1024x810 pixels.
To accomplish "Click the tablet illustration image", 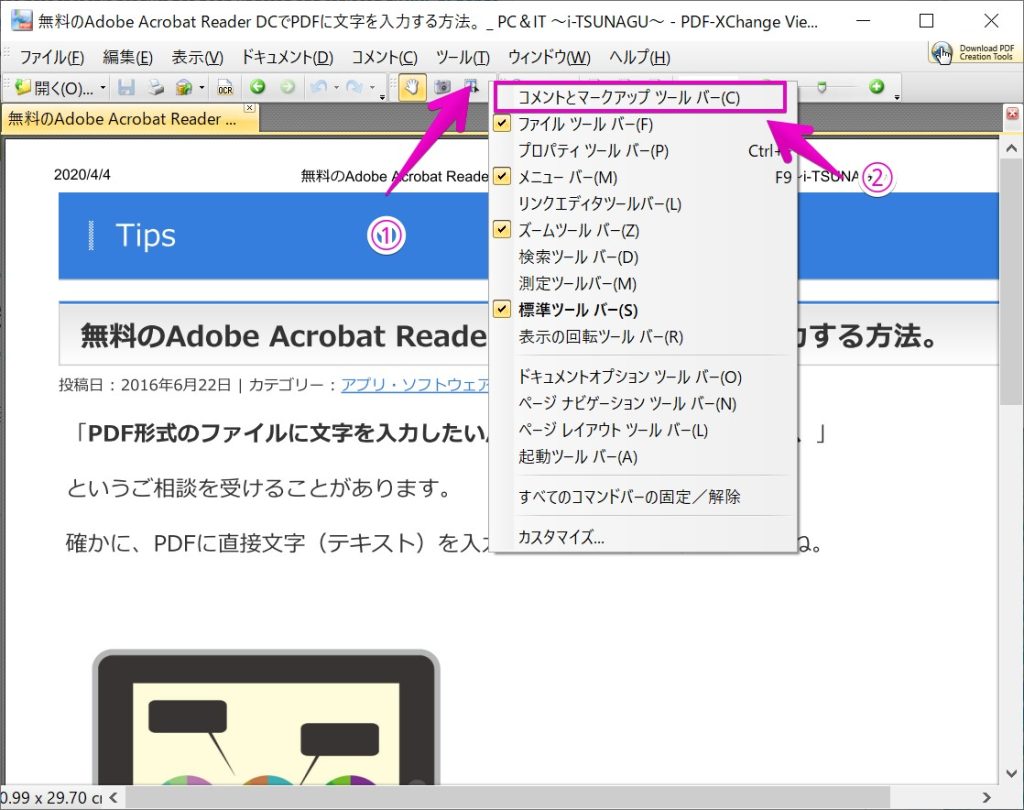I will pyautogui.click(x=266, y=717).
